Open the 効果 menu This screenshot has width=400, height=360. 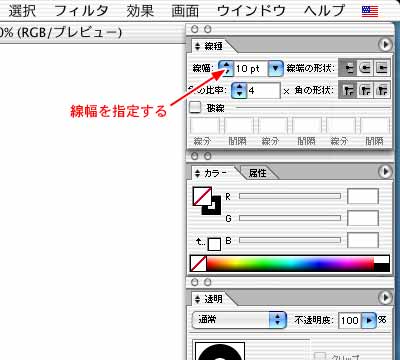point(140,11)
